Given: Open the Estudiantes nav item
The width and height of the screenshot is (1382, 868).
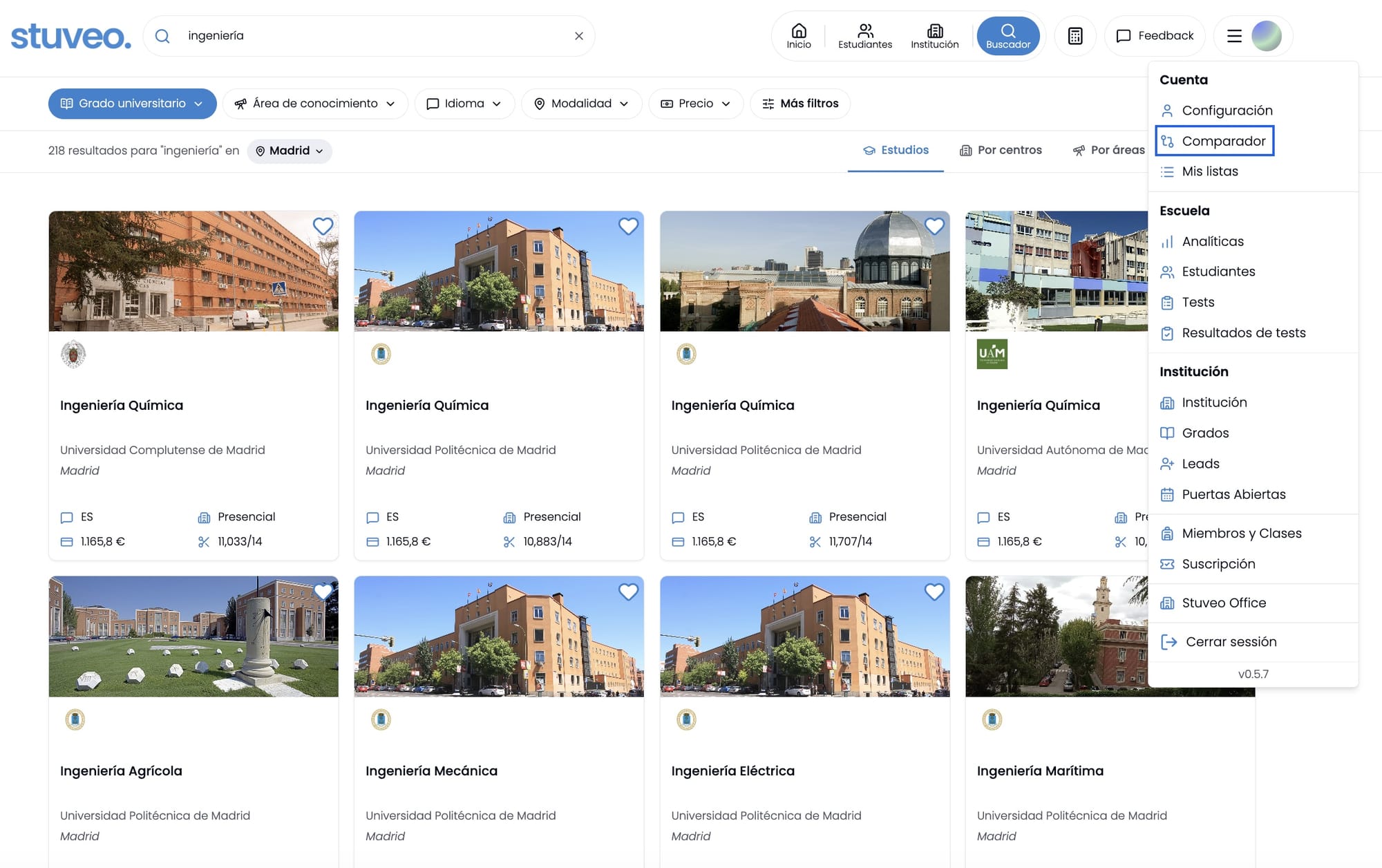Looking at the screenshot, I should point(865,36).
